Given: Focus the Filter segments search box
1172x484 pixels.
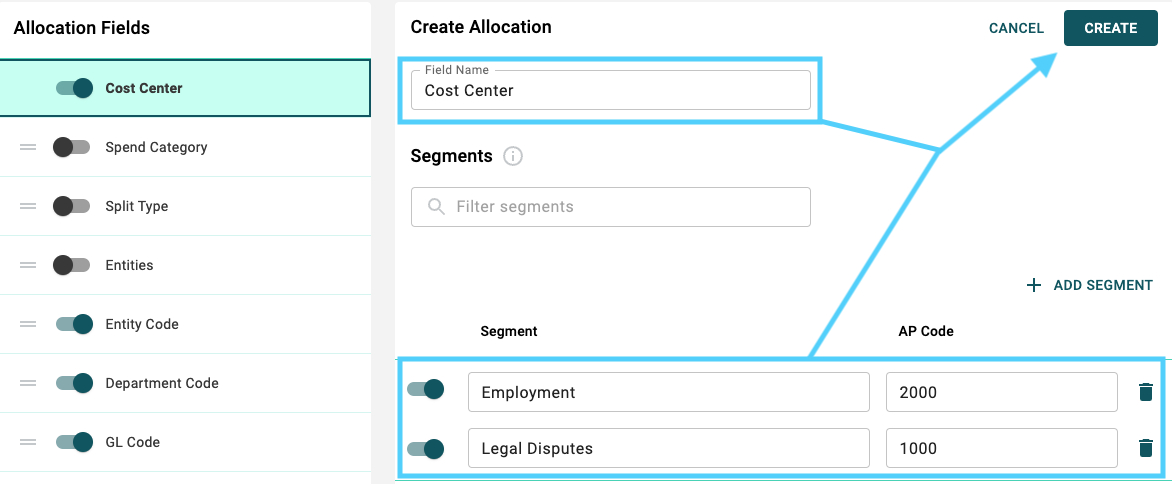Looking at the screenshot, I should (x=611, y=207).
